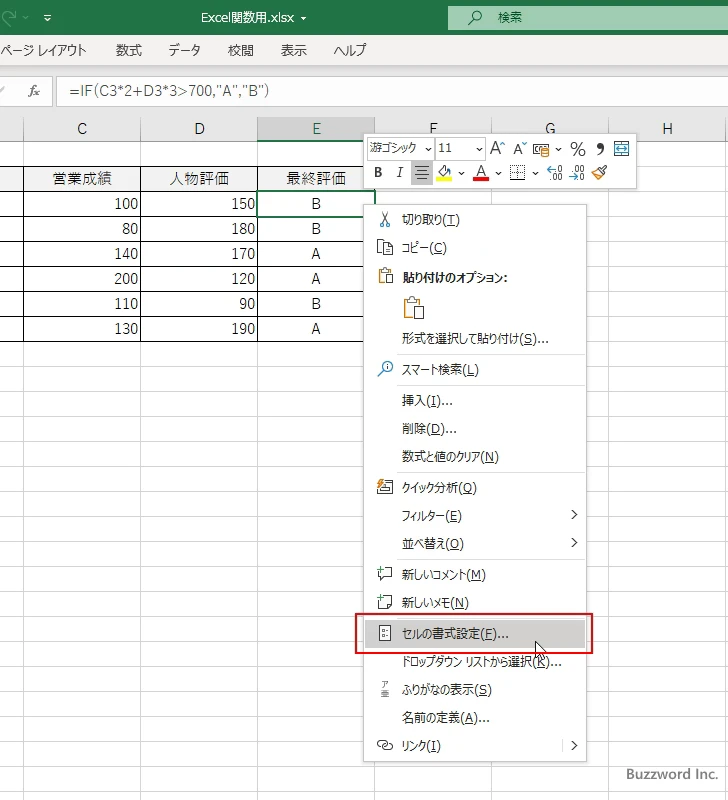Open the ヘルプ ribbon tab
Screen dimensions: 728x800
349,50
